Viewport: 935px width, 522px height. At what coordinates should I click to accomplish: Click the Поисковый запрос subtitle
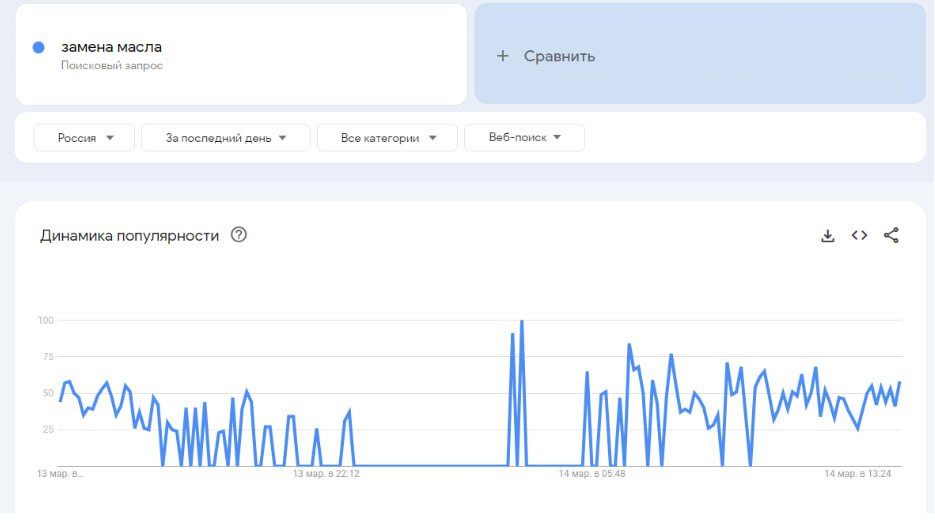111,66
